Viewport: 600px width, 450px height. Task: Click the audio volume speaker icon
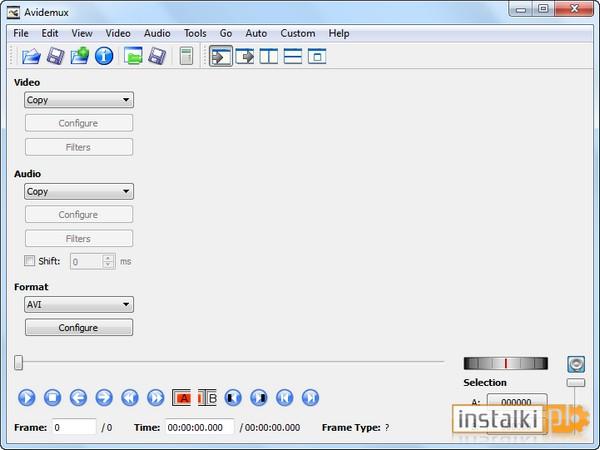(x=576, y=364)
